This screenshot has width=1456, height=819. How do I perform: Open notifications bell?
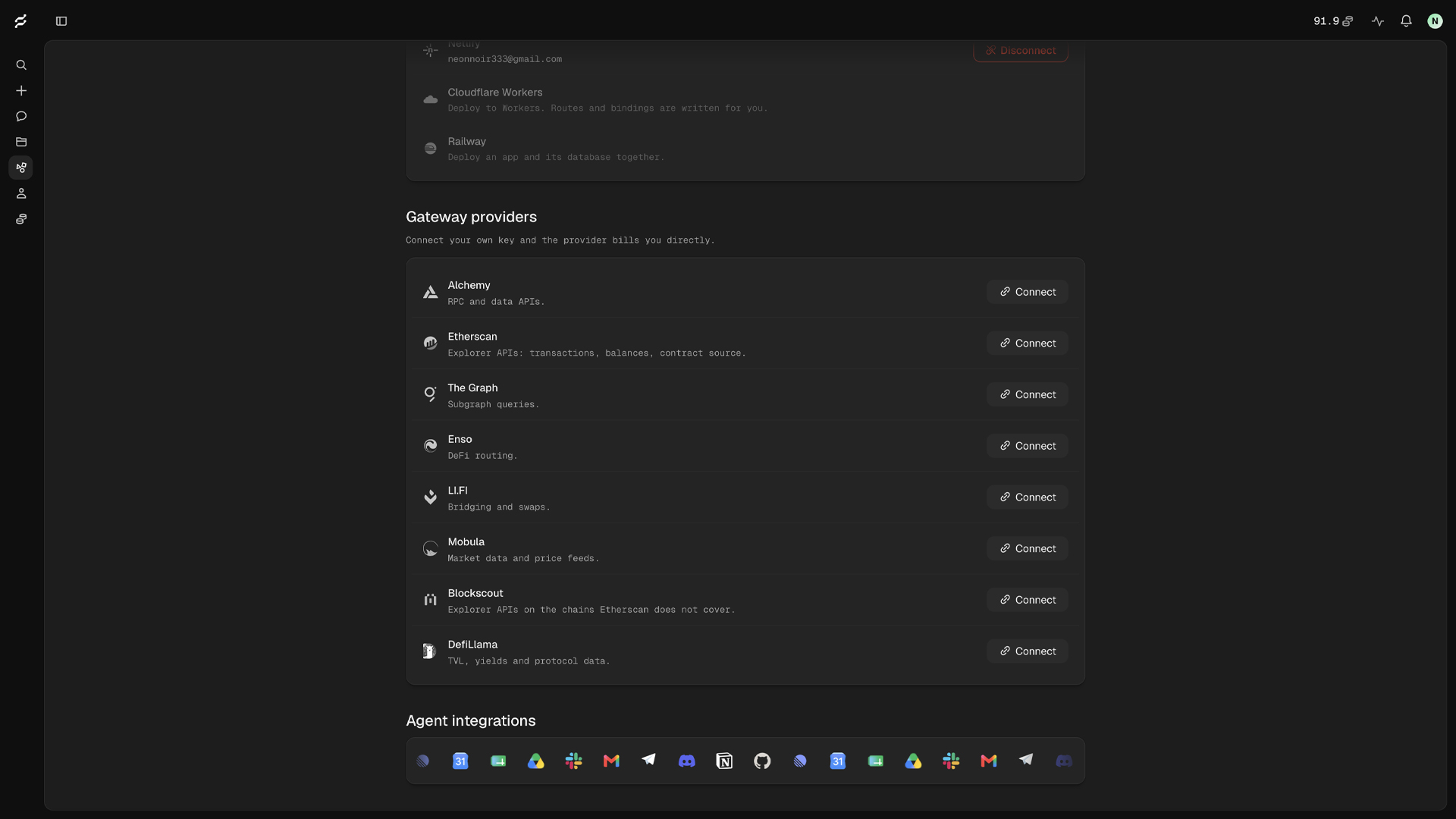pyautogui.click(x=1406, y=21)
